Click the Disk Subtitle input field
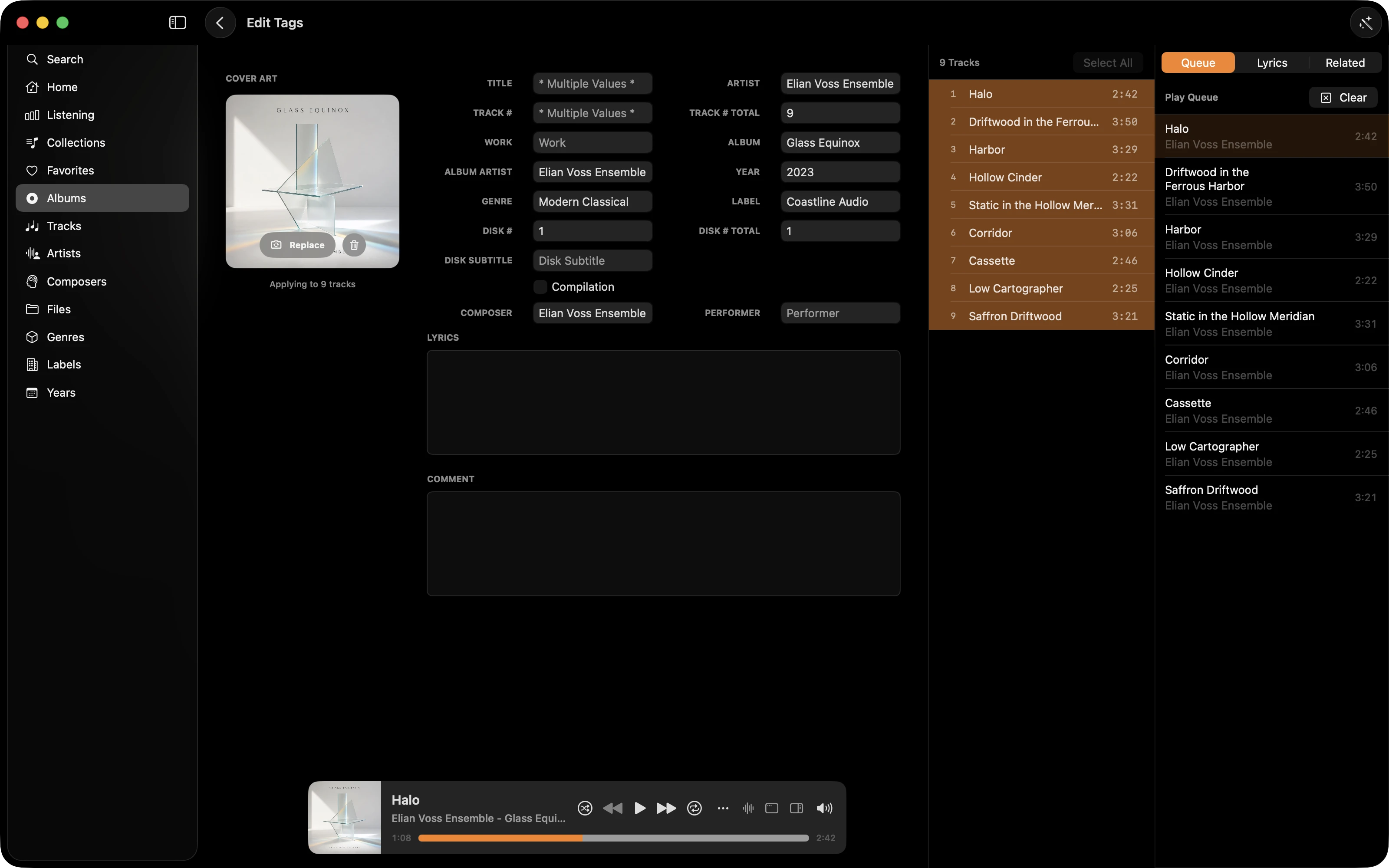The height and width of the screenshot is (868, 1389). [x=592, y=261]
